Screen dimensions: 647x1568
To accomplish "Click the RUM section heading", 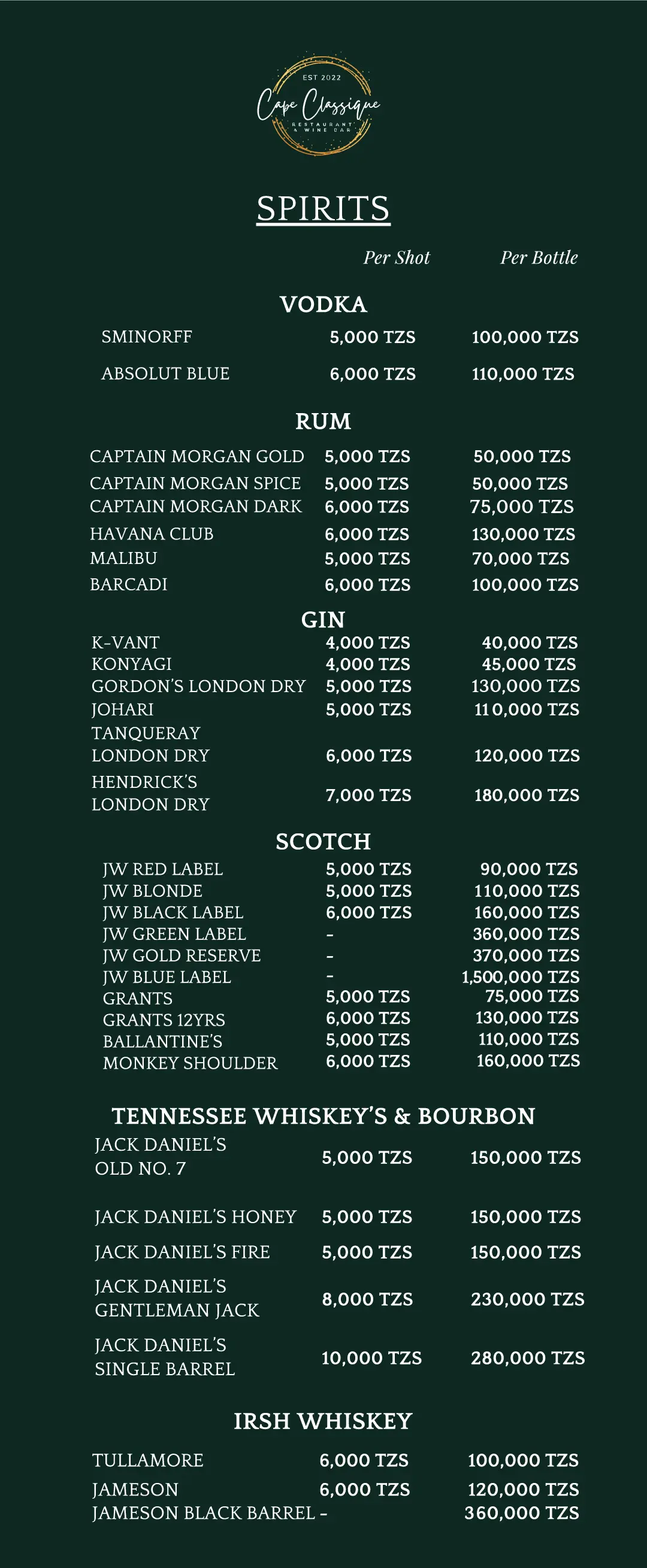I will [x=323, y=421].
